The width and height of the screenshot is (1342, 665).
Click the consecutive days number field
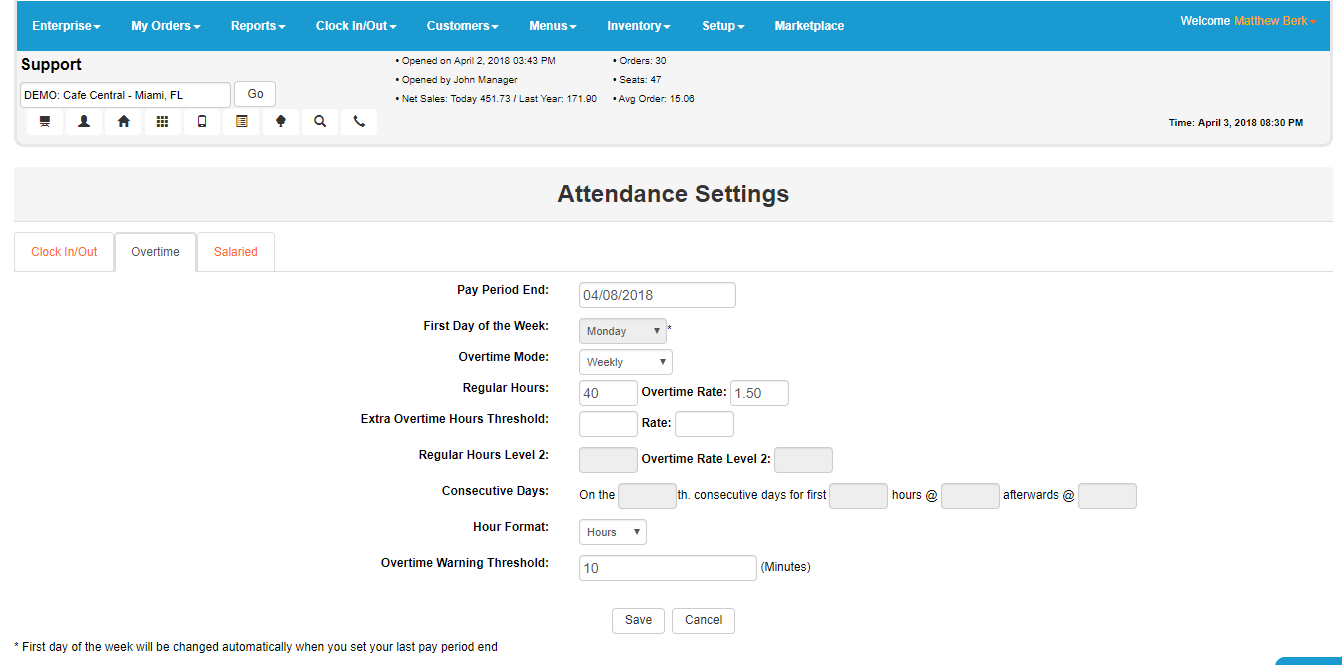(x=647, y=496)
